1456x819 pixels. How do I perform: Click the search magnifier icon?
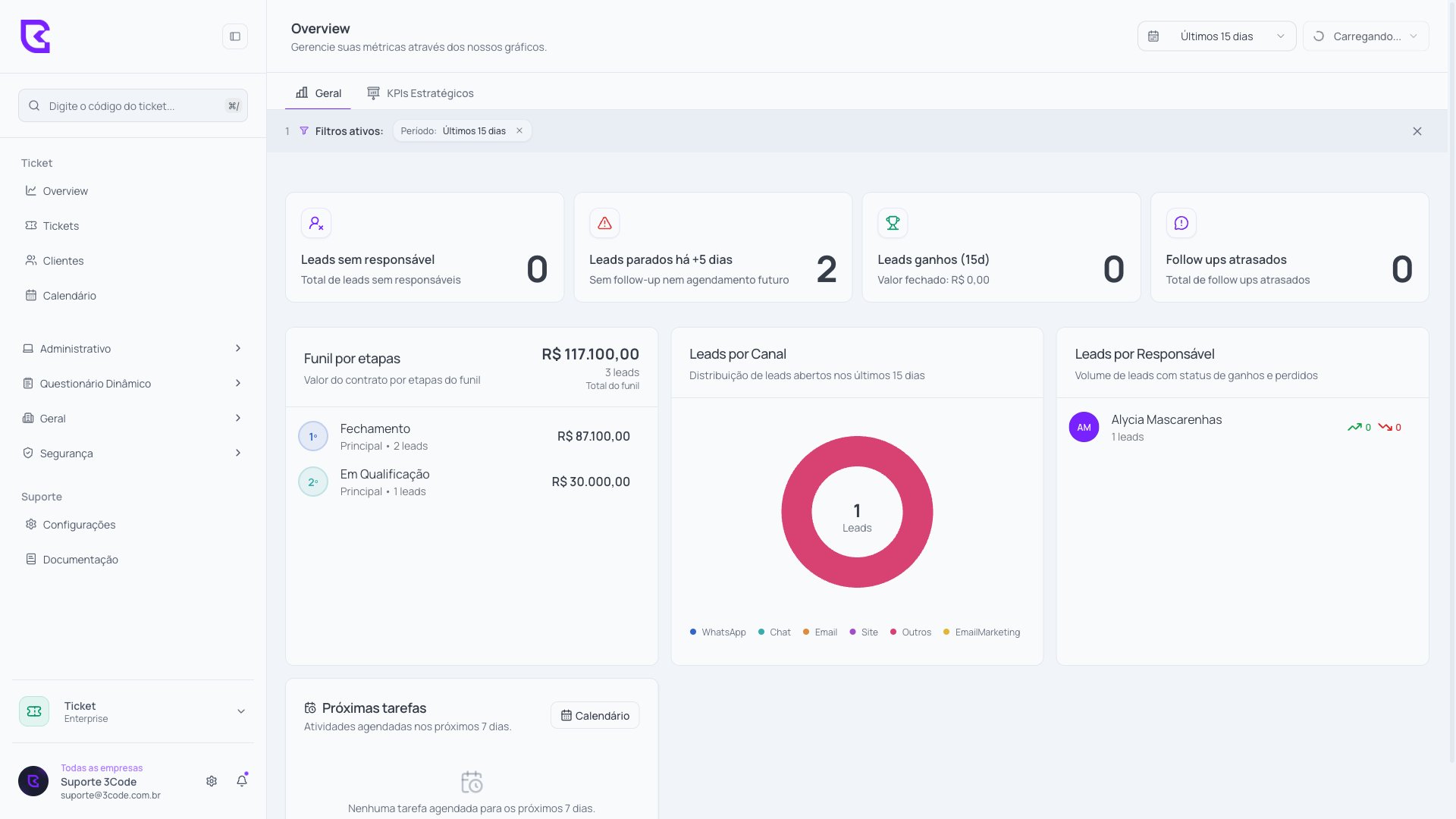pyautogui.click(x=34, y=105)
